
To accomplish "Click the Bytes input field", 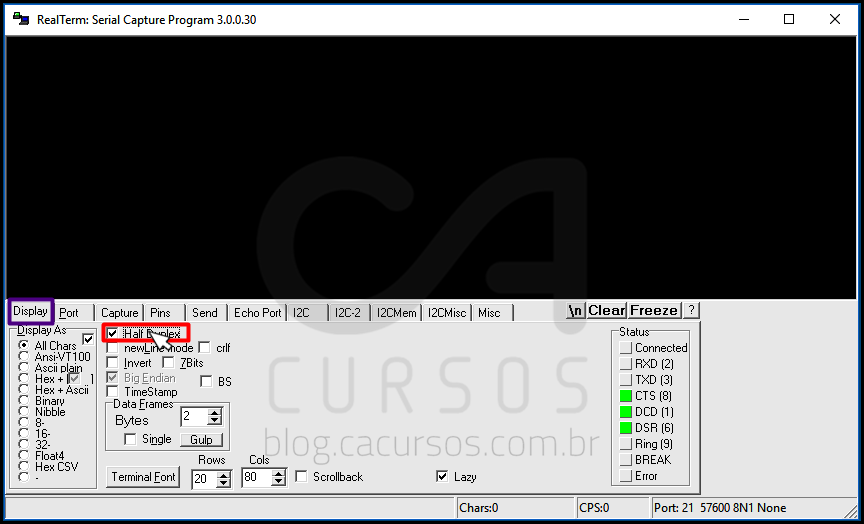I will click(x=195, y=417).
